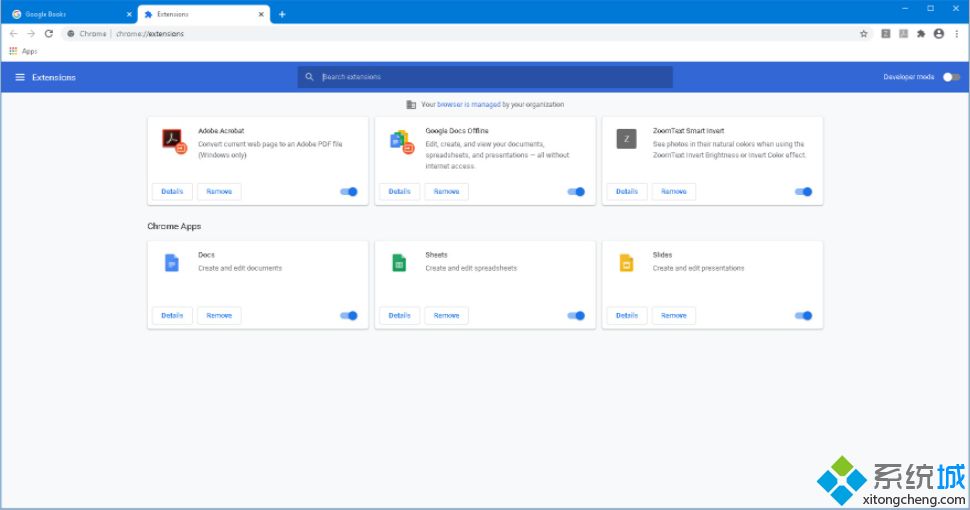Close the Extensions tab

pyautogui.click(x=261, y=14)
